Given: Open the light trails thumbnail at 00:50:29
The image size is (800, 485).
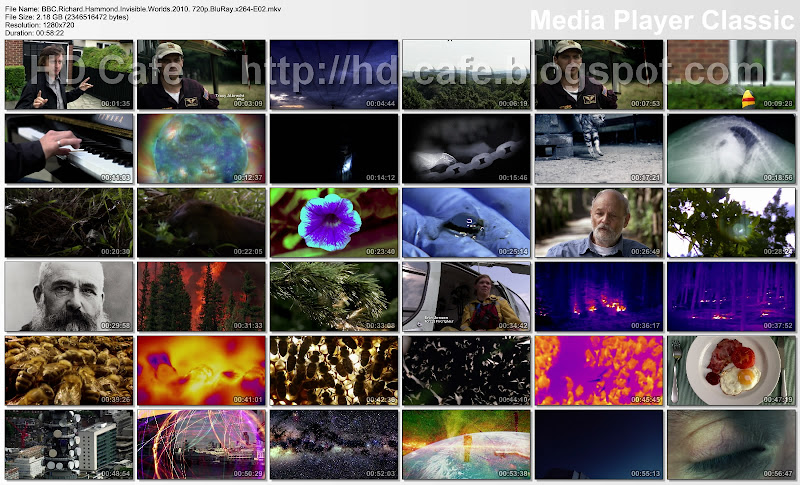Looking at the screenshot, I should (x=202, y=444).
